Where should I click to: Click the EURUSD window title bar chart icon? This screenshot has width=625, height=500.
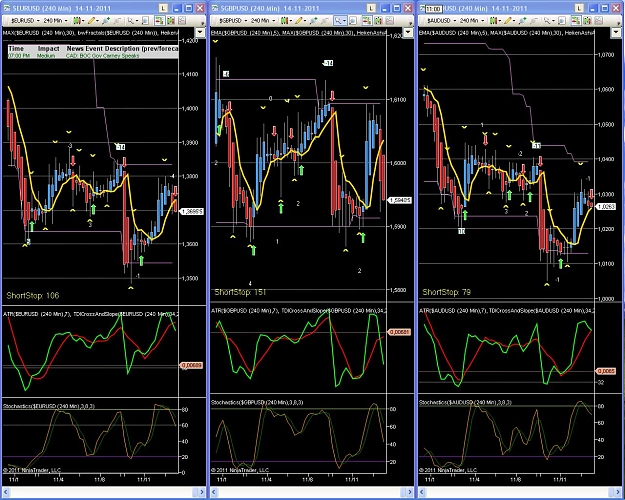(x=7, y=8)
